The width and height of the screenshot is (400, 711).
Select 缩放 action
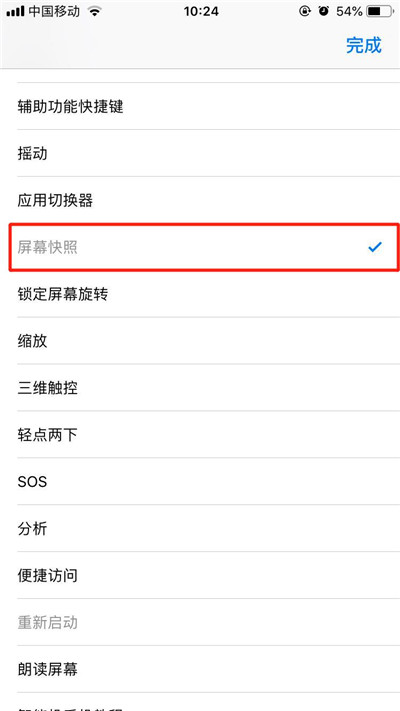point(200,341)
